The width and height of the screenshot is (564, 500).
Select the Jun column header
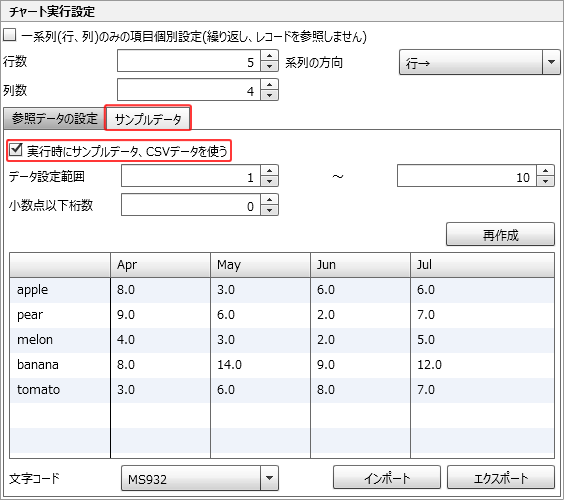[360, 265]
